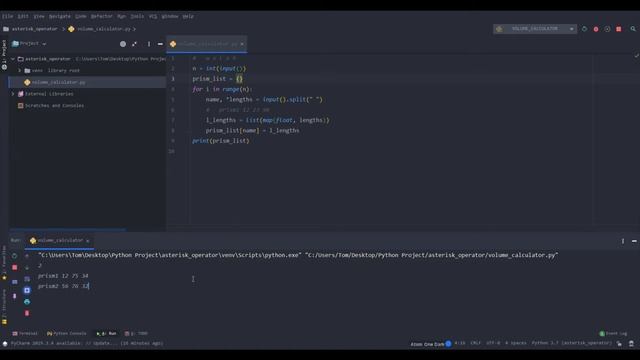640x360 pixels.
Task: Hide the Run panel with minus icon
Action: (x=634, y=241)
